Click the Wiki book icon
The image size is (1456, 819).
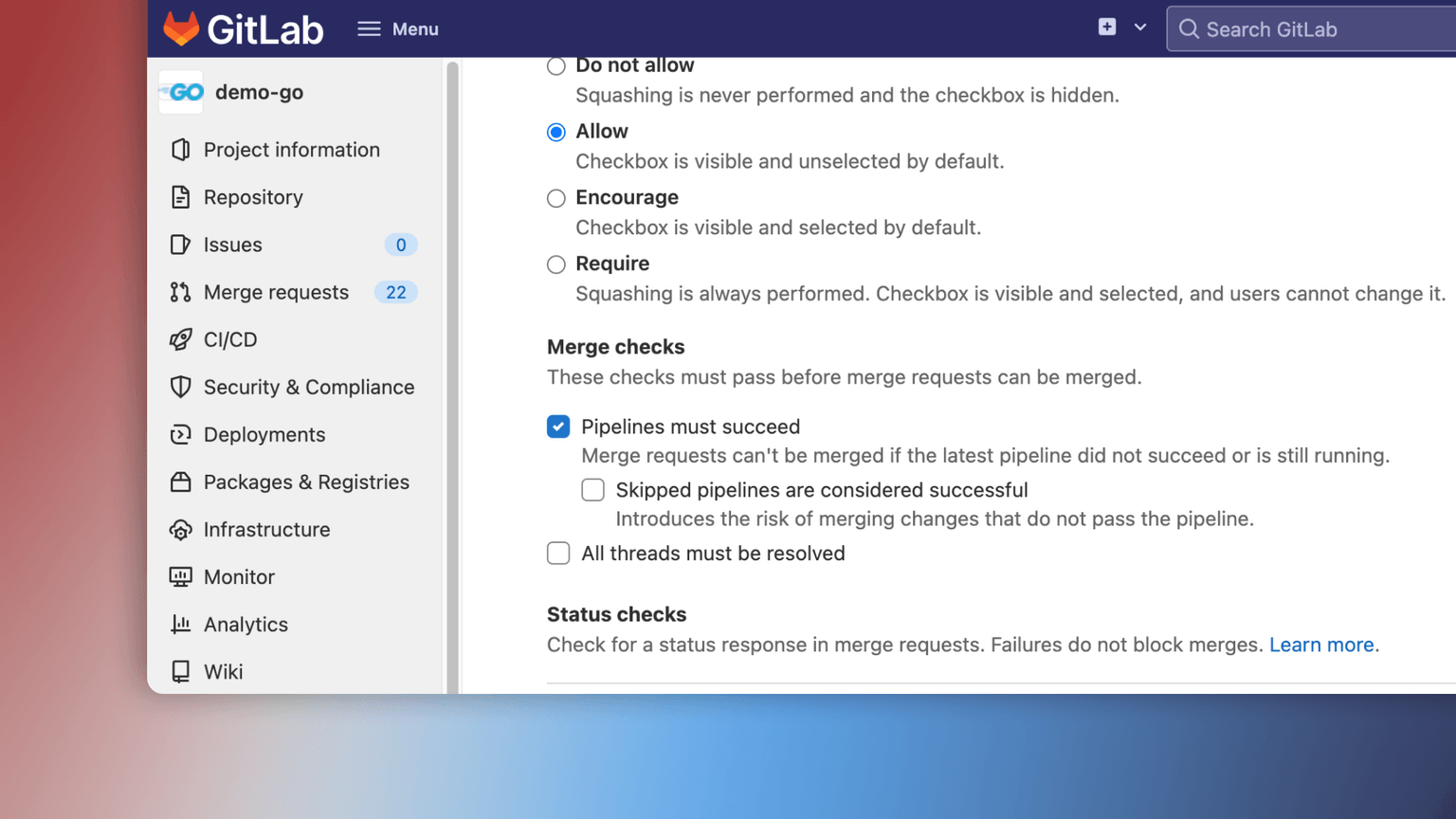pyautogui.click(x=180, y=671)
